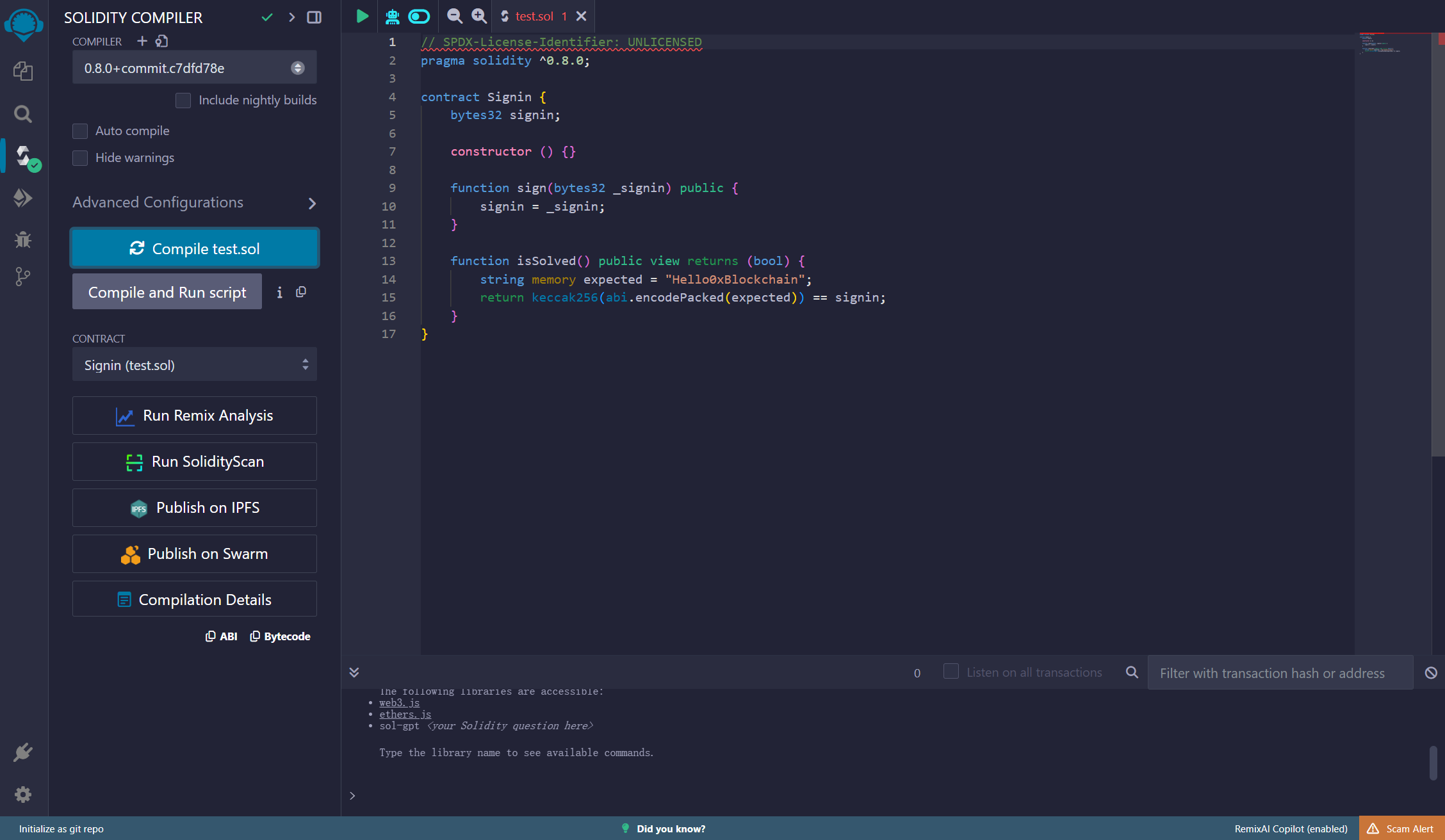Click Compile test.sol button
Screen dimensions: 1445x840
195,248
